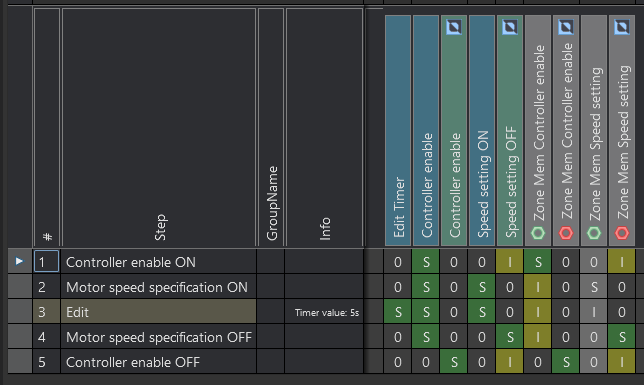Click the step number 1 field

(x=46, y=261)
